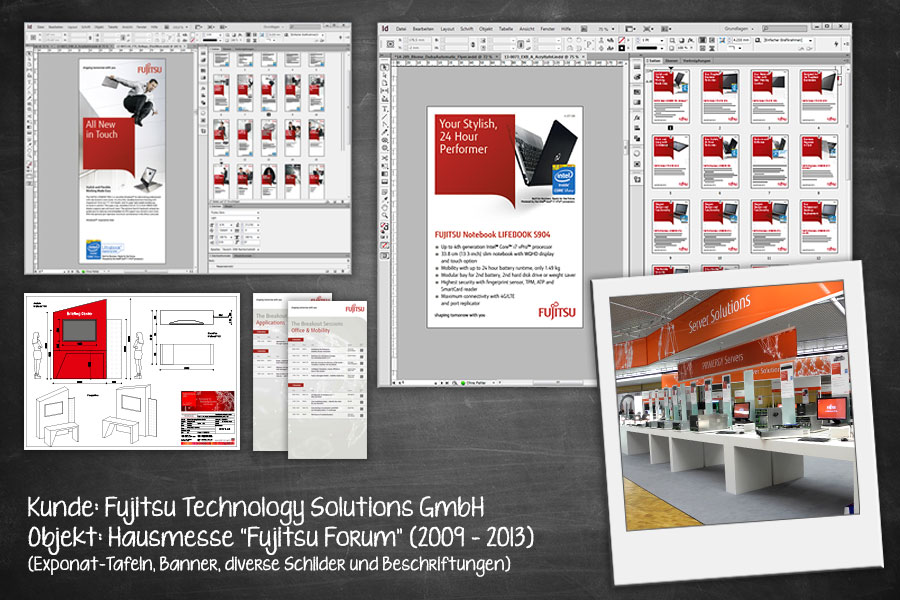Click the Quick Apply lightning icon in LIFEBOOK window
This screenshot has width=900, height=600.
836,44
